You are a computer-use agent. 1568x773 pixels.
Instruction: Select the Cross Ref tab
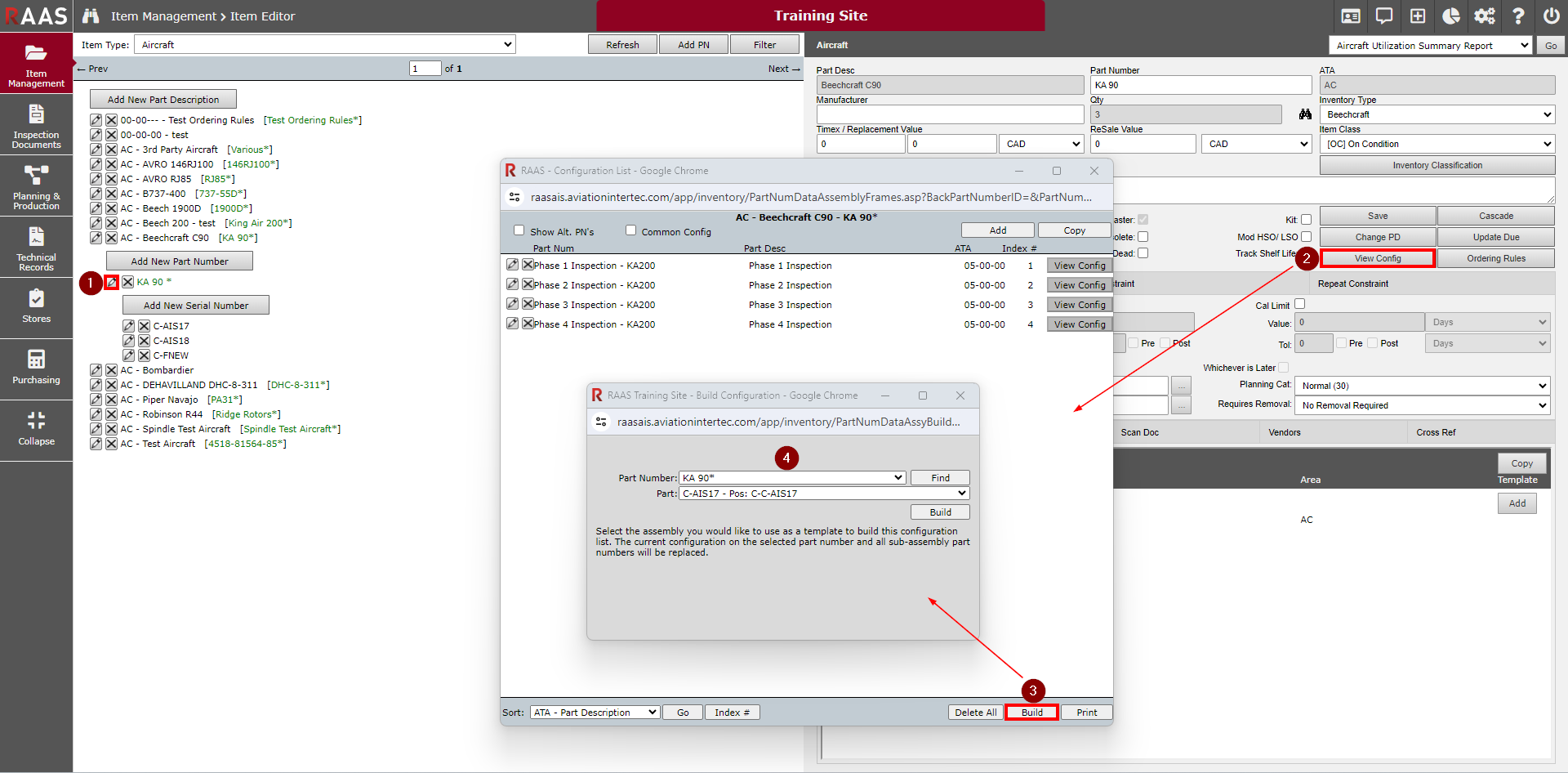tap(1436, 432)
